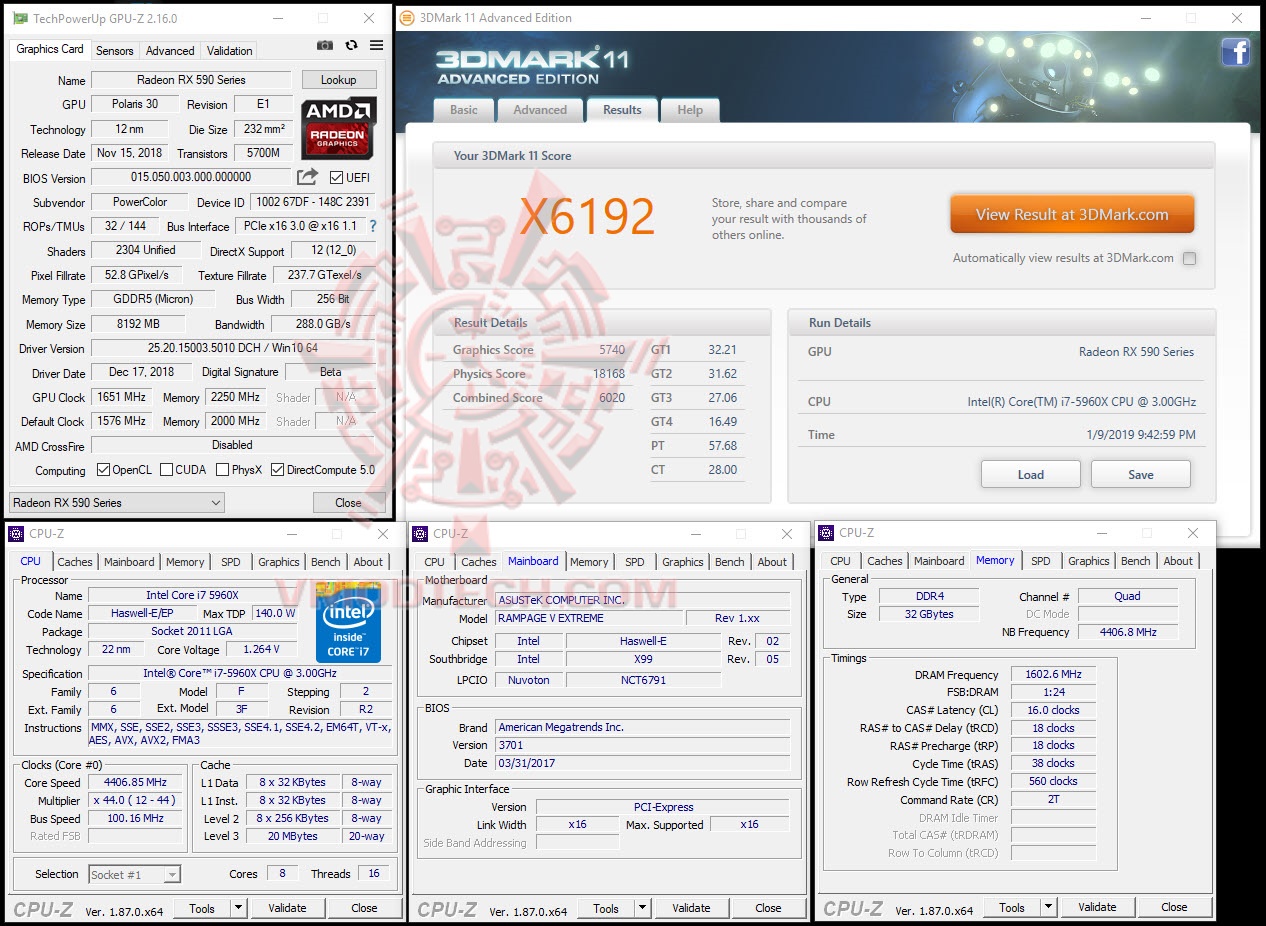The width and height of the screenshot is (1266, 926).
Task: Click the Physics Score 18168 value
Action: (x=609, y=374)
